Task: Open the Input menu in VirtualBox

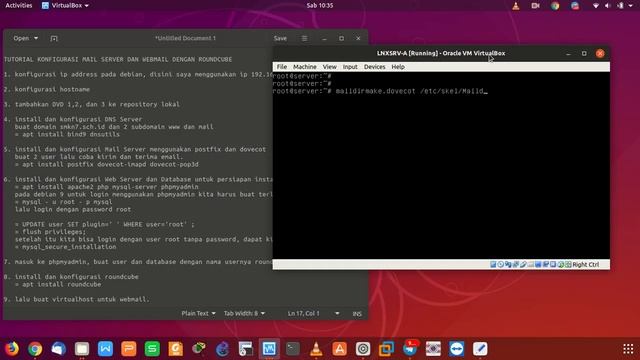Action: (350, 67)
